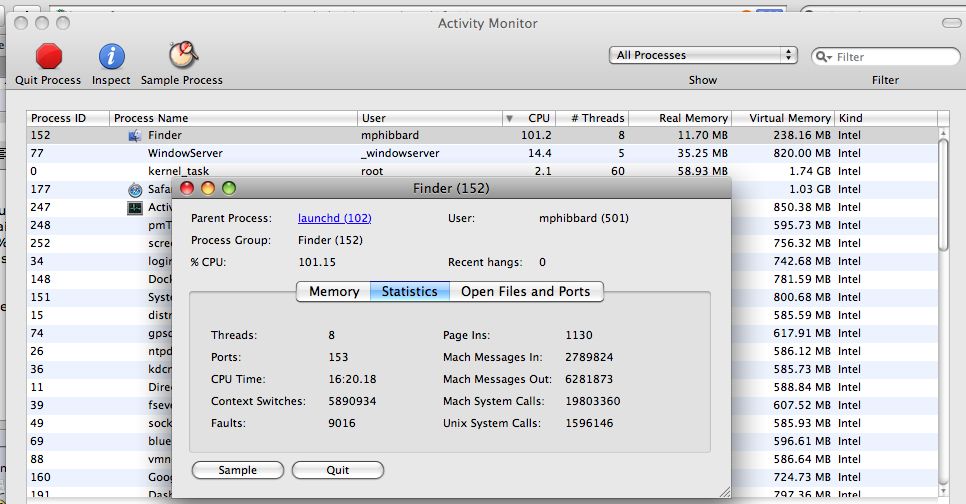Click the CPU Time value 16:20.18

click(x=352, y=380)
